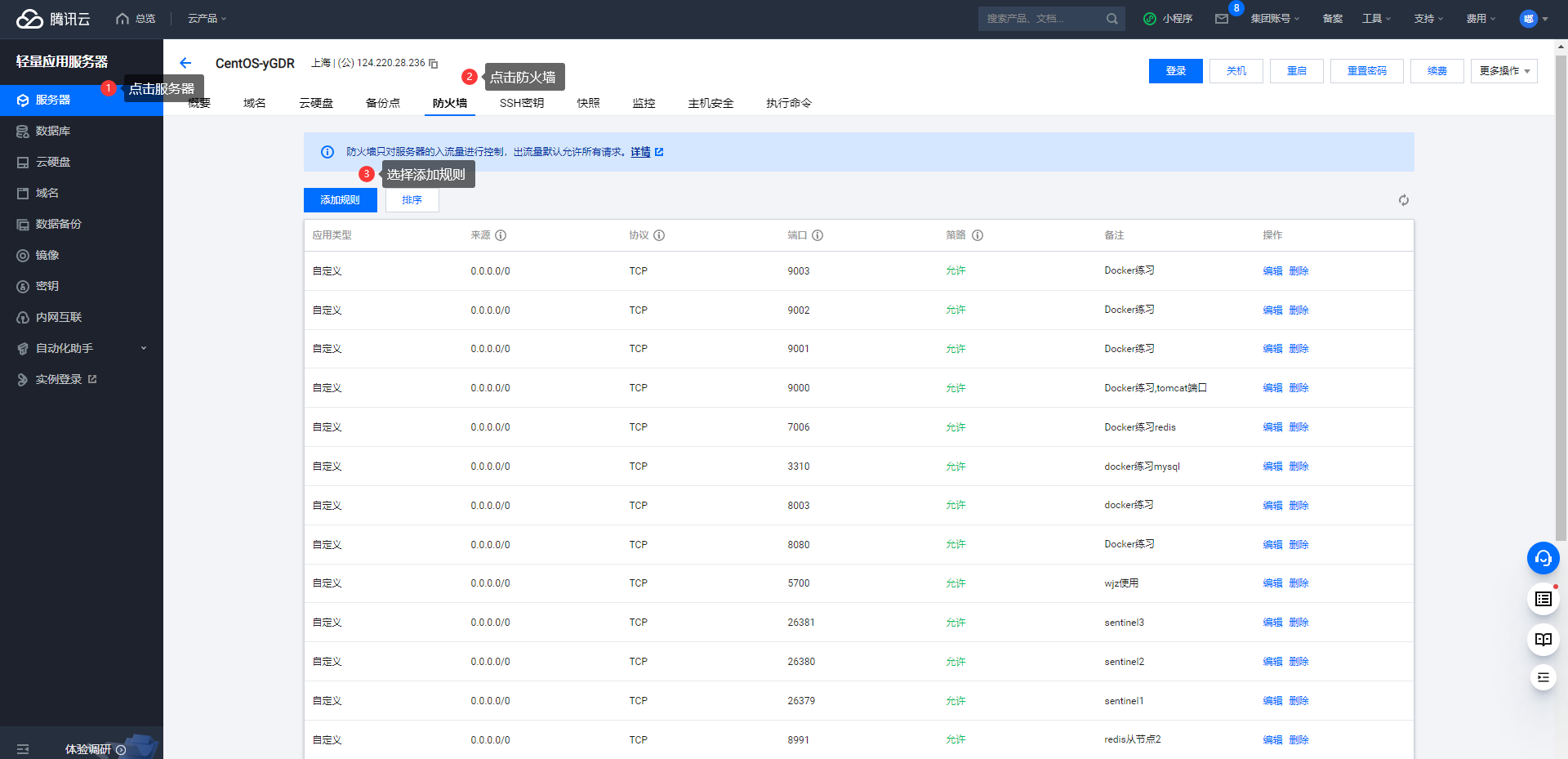Open the 小程序 mini program
Viewport: 1568px width, 759px height.
[x=1168, y=19]
